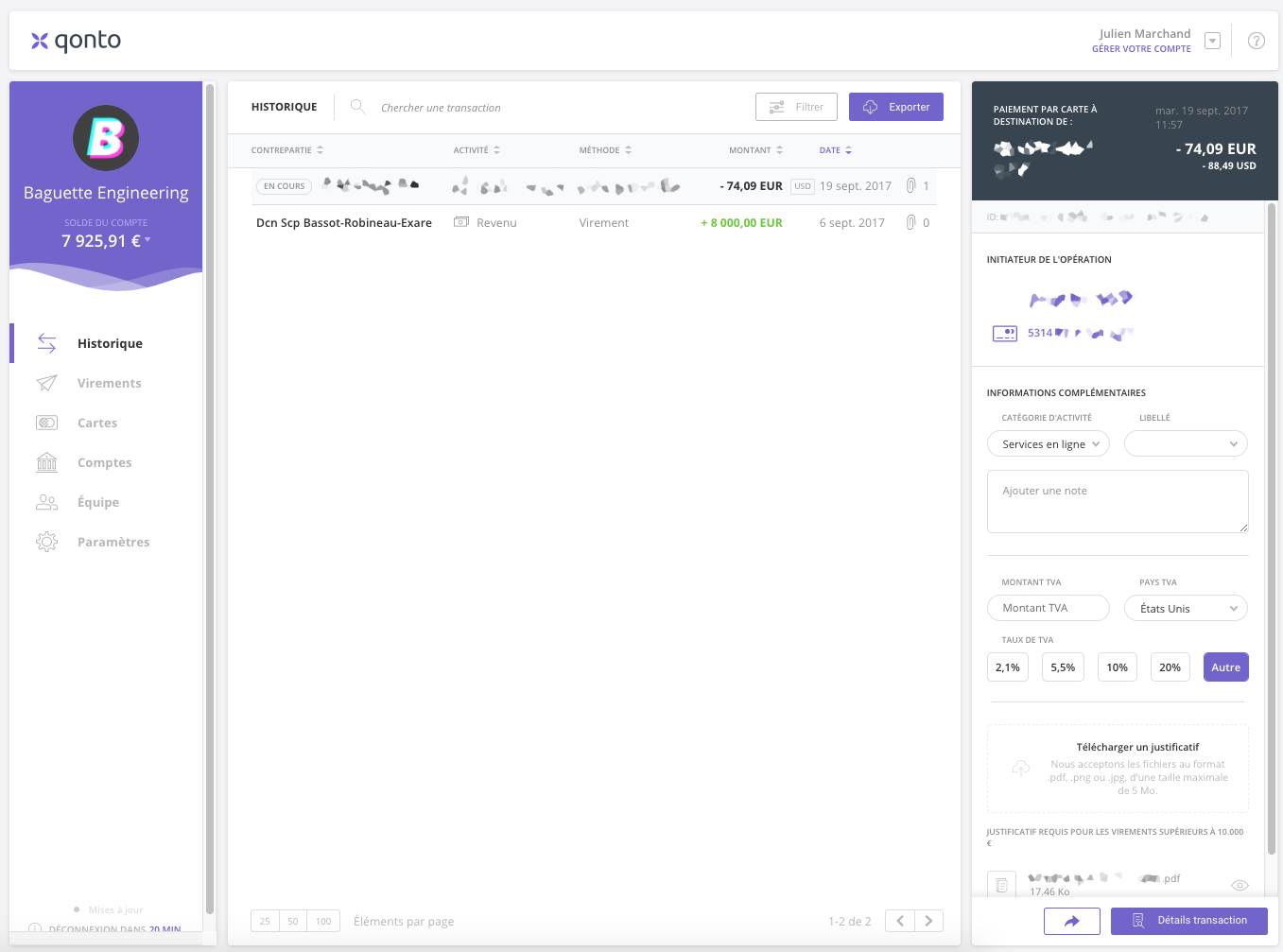The width and height of the screenshot is (1283, 952).
Task: Click the Comptes bank building icon
Action: (x=46, y=462)
